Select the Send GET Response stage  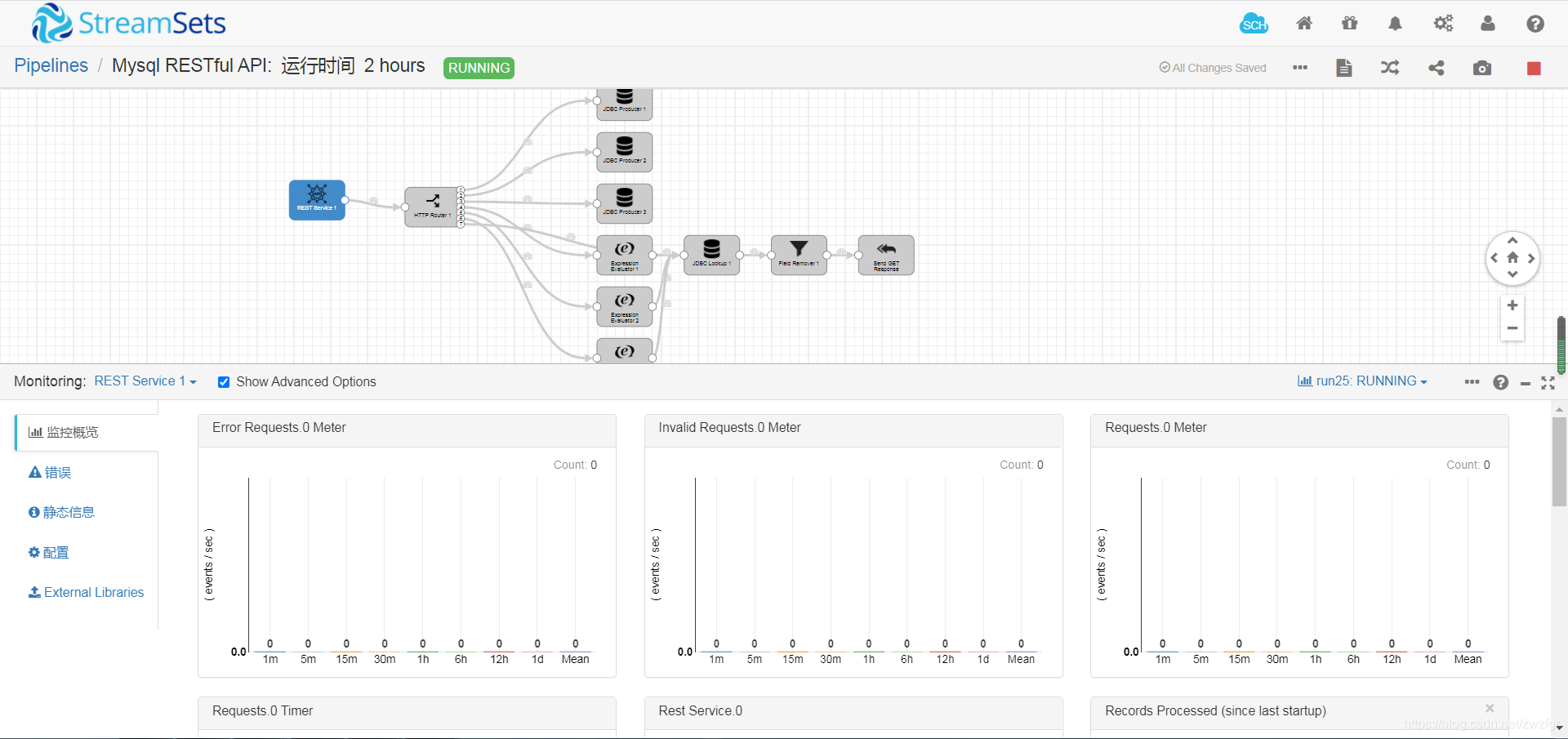click(886, 255)
